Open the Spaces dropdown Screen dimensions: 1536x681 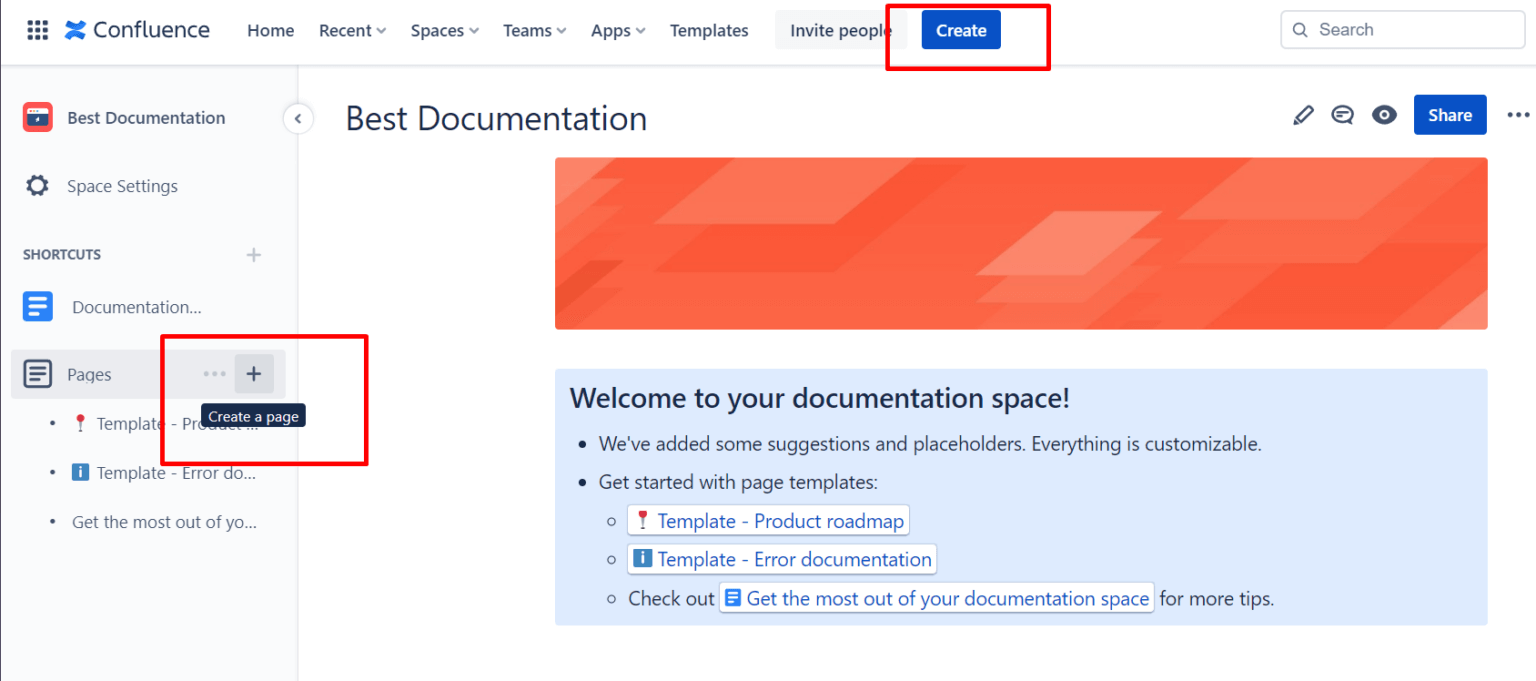click(443, 30)
